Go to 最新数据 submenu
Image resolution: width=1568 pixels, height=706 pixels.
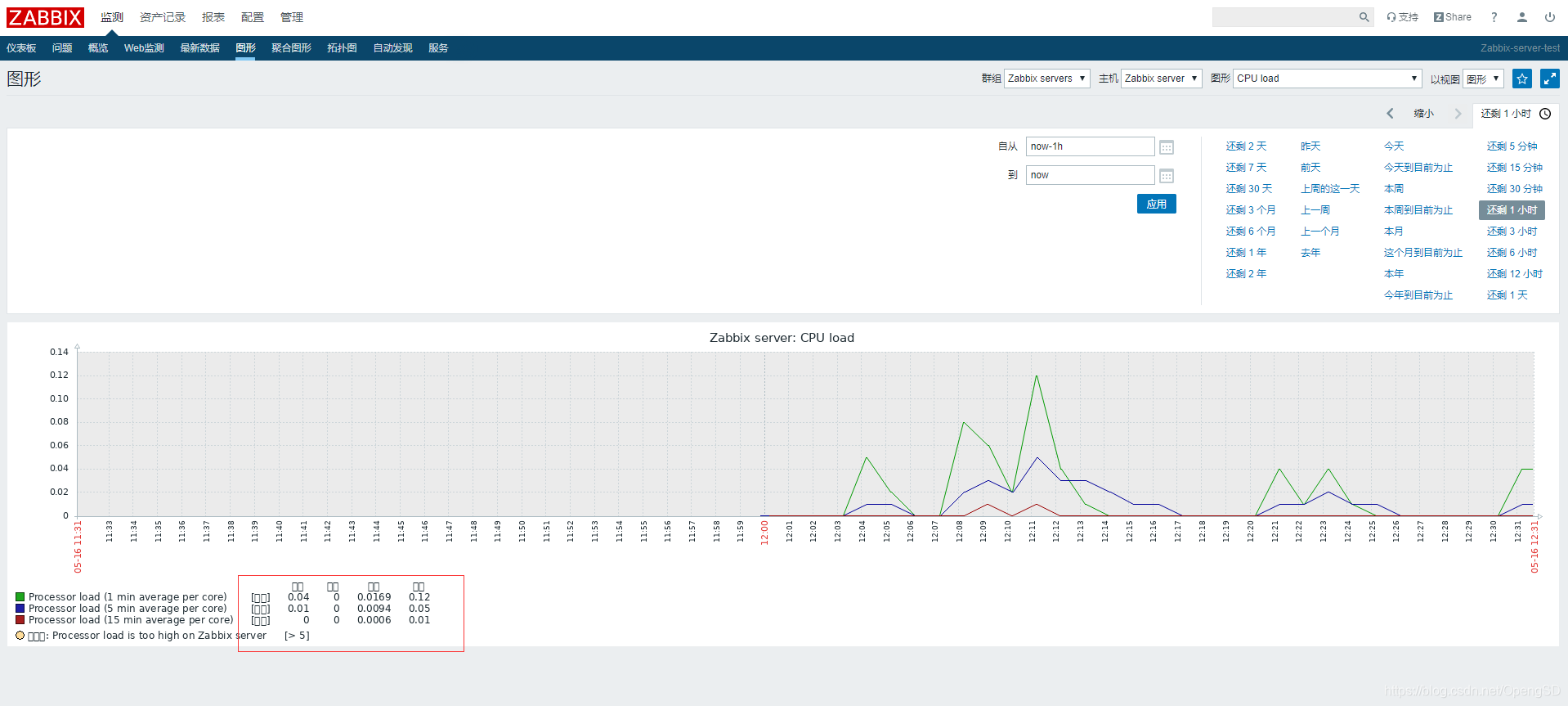(200, 48)
